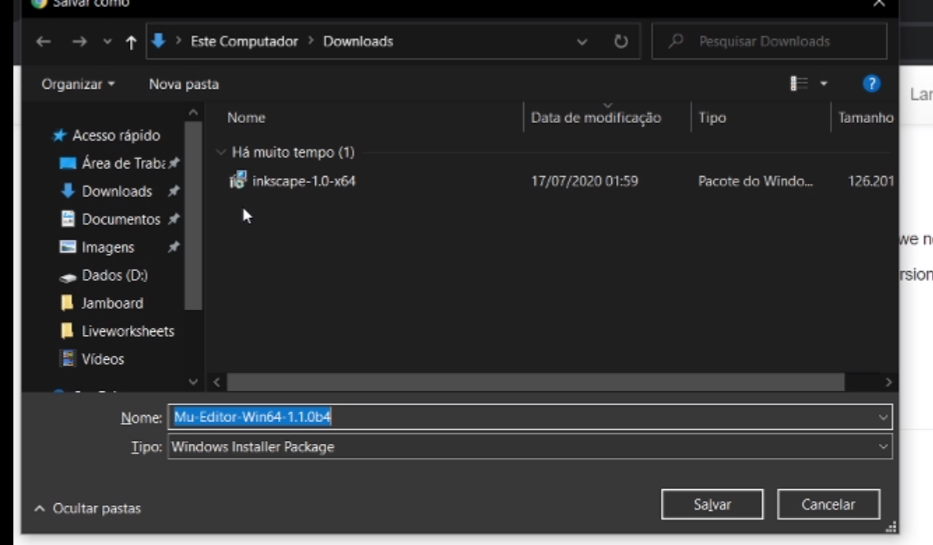This screenshot has height=545, width=933.
Task: Click the Imagens picture icon
Action: [68, 246]
